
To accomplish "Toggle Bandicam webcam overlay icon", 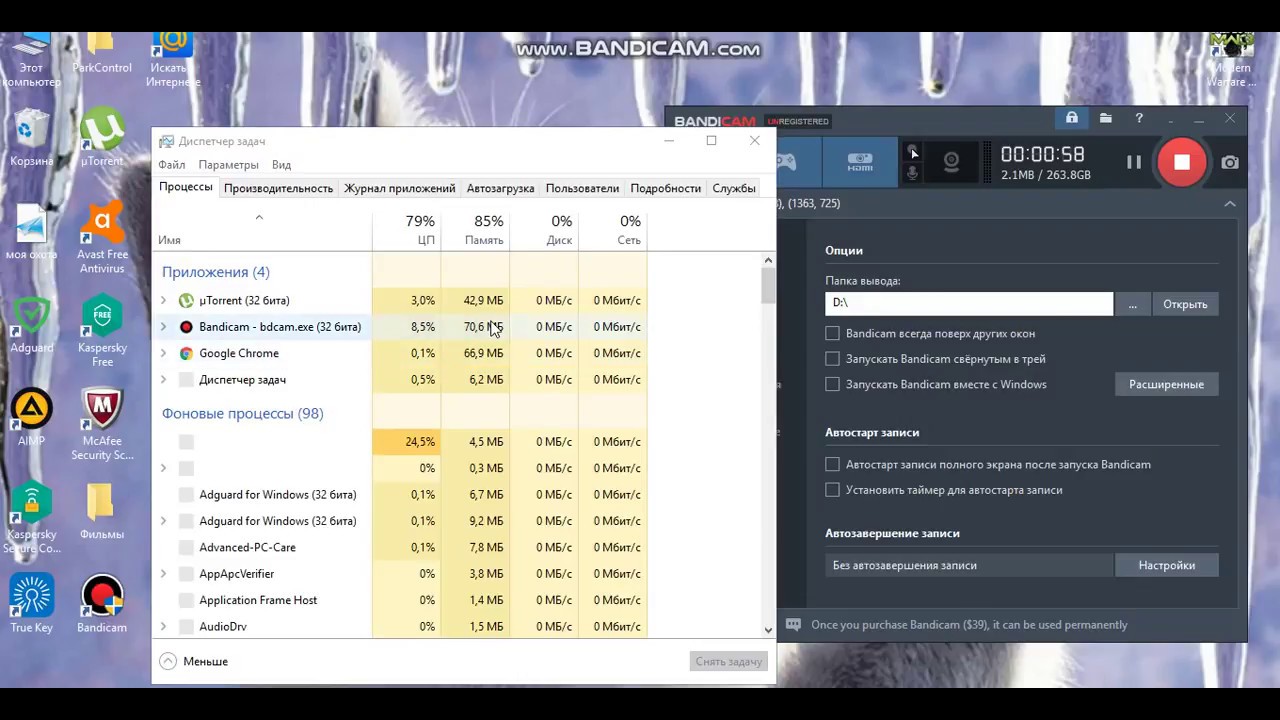I will click(x=951, y=162).
